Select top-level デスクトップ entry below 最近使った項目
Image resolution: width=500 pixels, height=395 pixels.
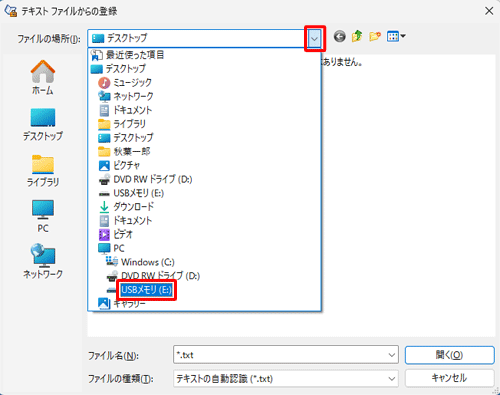click(x=205, y=69)
